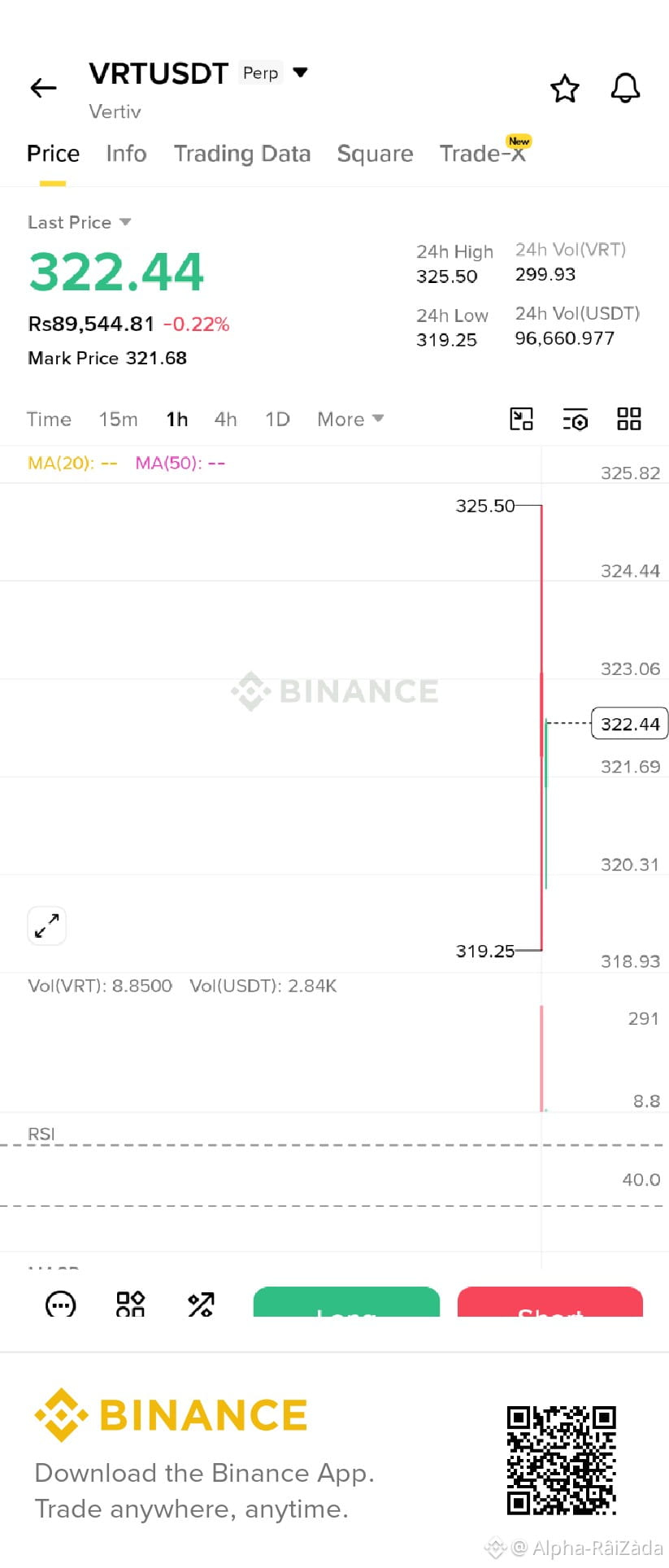
Task: Expand the VRTUSDT pair selector arrow
Action: (300, 72)
